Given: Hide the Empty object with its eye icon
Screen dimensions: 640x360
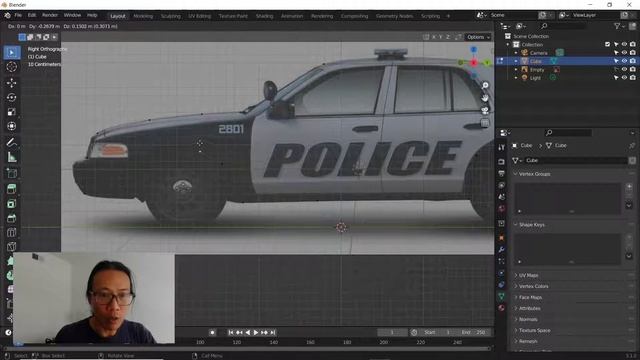Looking at the screenshot, I should coord(624,69).
